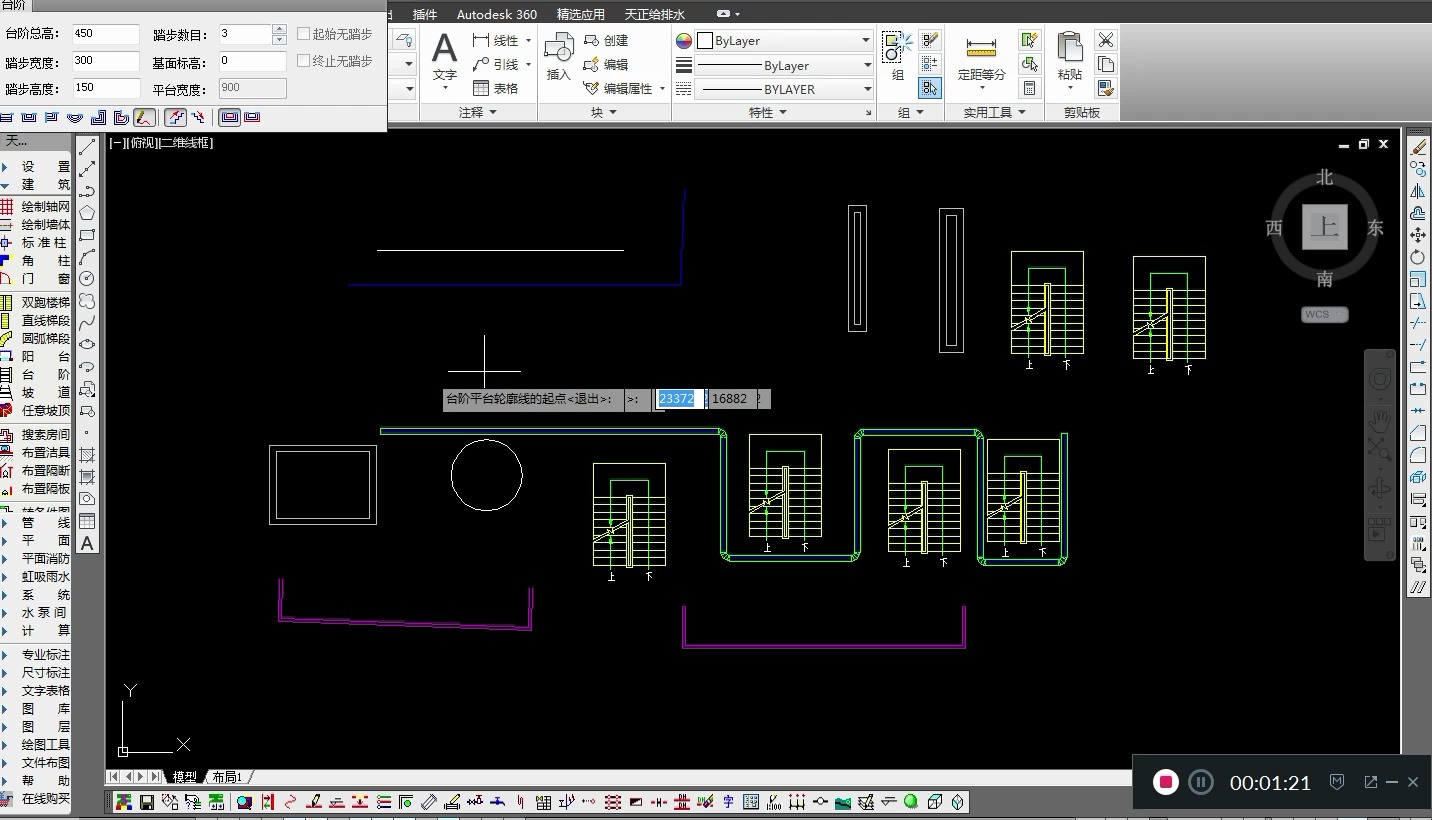The height and width of the screenshot is (820, 1432).
Task: Open the 天正给排水 ribbon tab
Action: pos(655,14)
